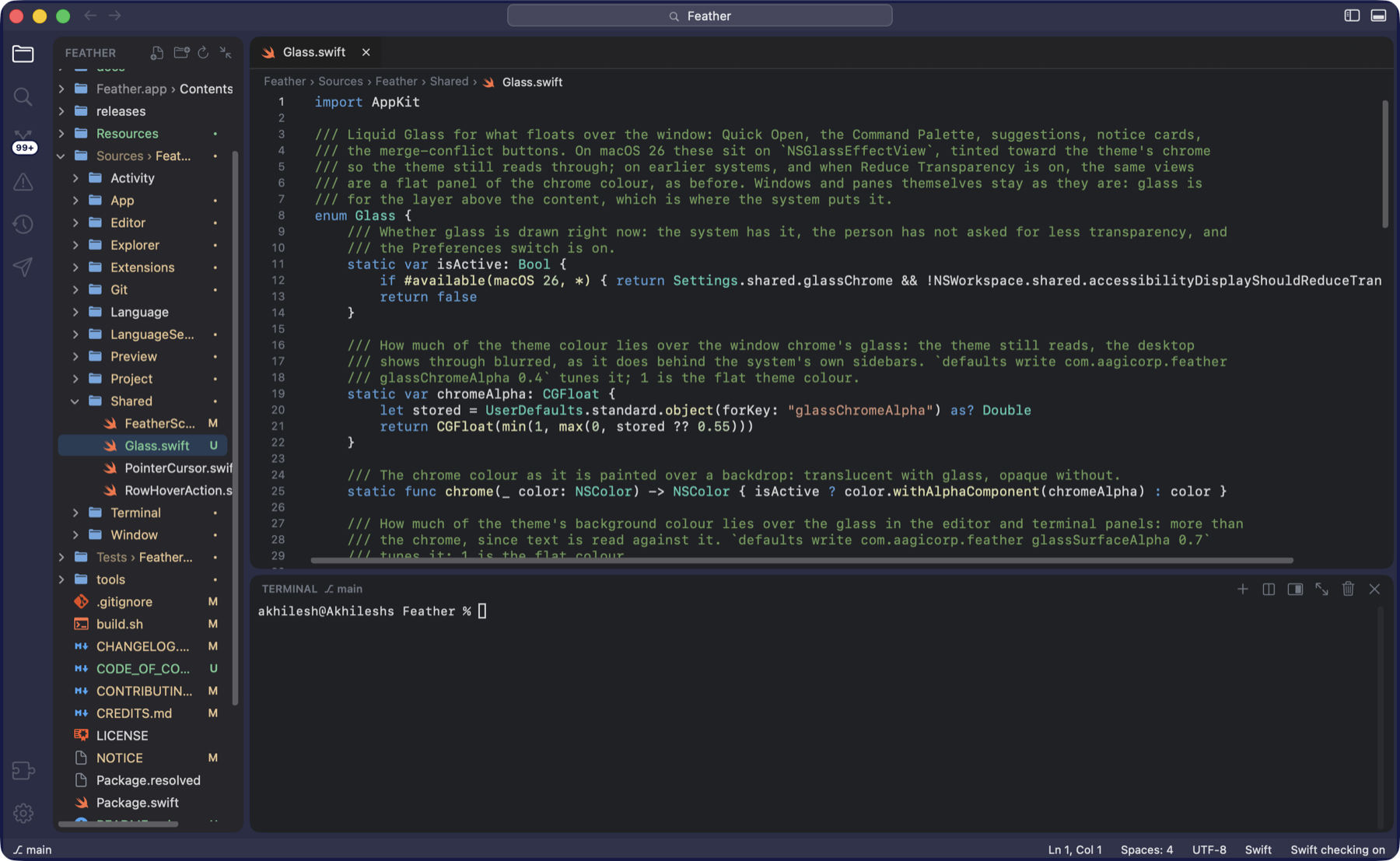This screenshot has height=861, width=1400.
Task: Click the Feather search field in title bar
Action: (x=699, y=16)
